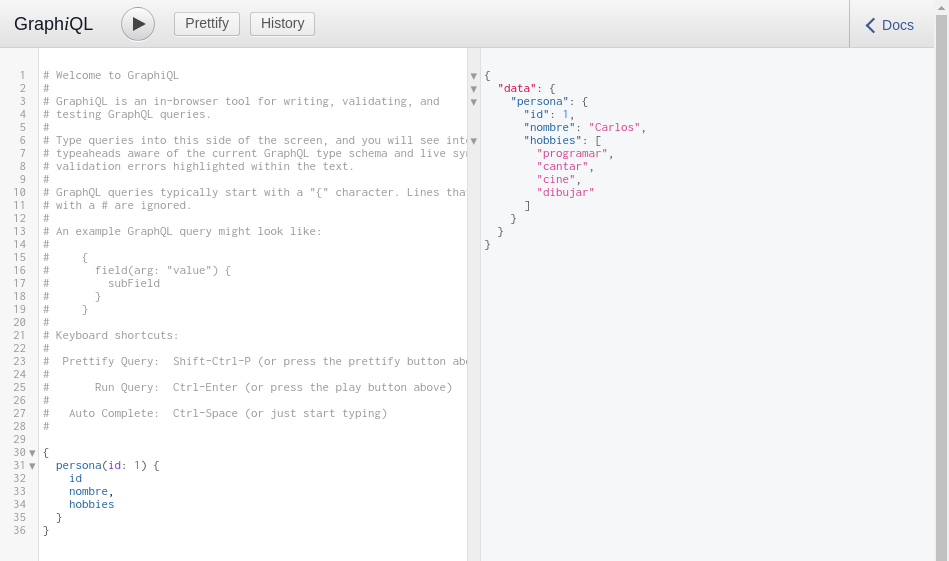Screen dimensions: 949x561
Task: Click the "programar" hobby in results
Action: point(572,153)
